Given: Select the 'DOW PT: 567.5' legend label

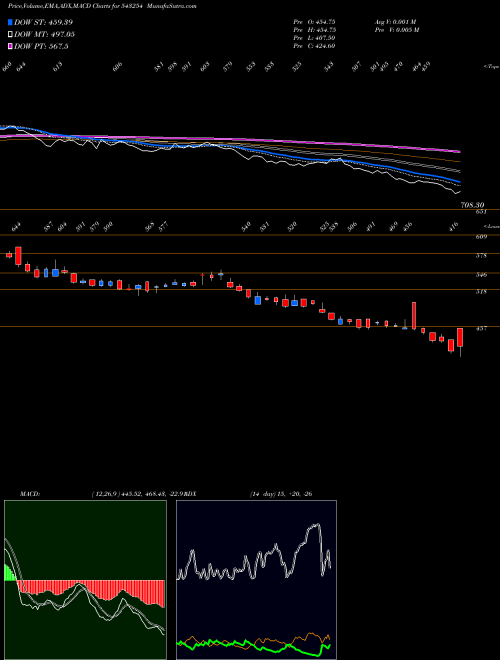Looking at the screenshot, I should [41, 46].
